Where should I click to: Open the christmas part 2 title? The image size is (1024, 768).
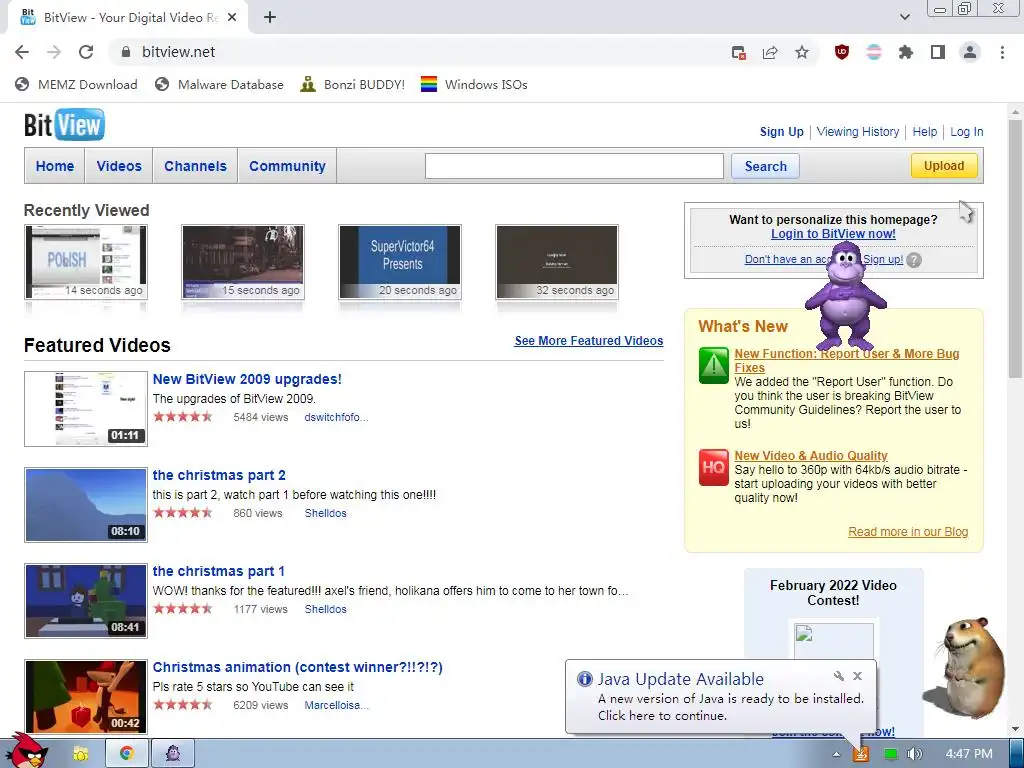pyautogui.click(x=219, y=475)
